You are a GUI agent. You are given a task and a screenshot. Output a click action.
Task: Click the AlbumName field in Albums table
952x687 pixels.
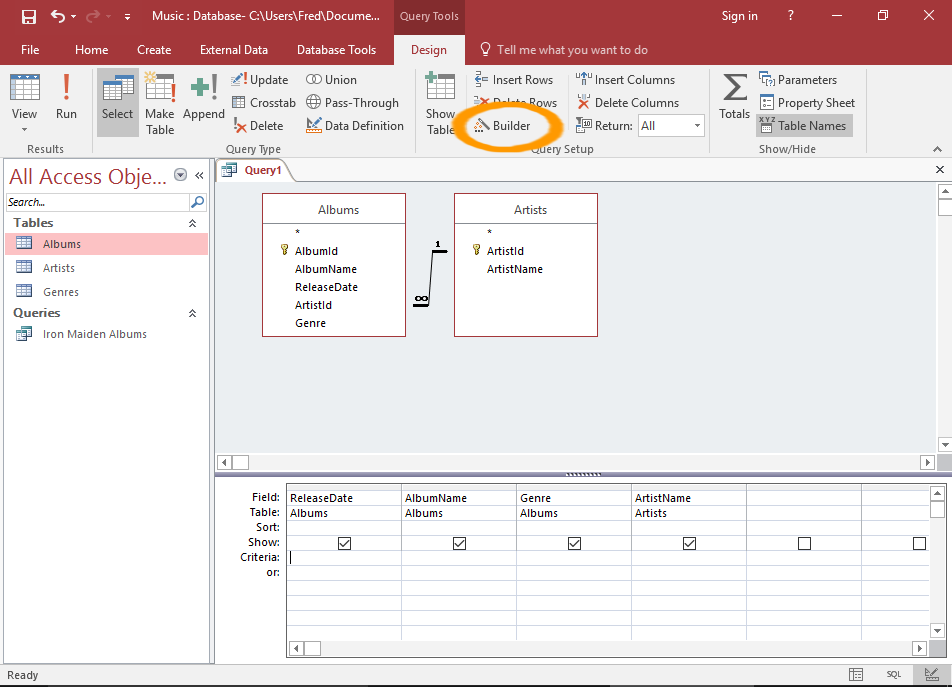(x=325, y=269)
